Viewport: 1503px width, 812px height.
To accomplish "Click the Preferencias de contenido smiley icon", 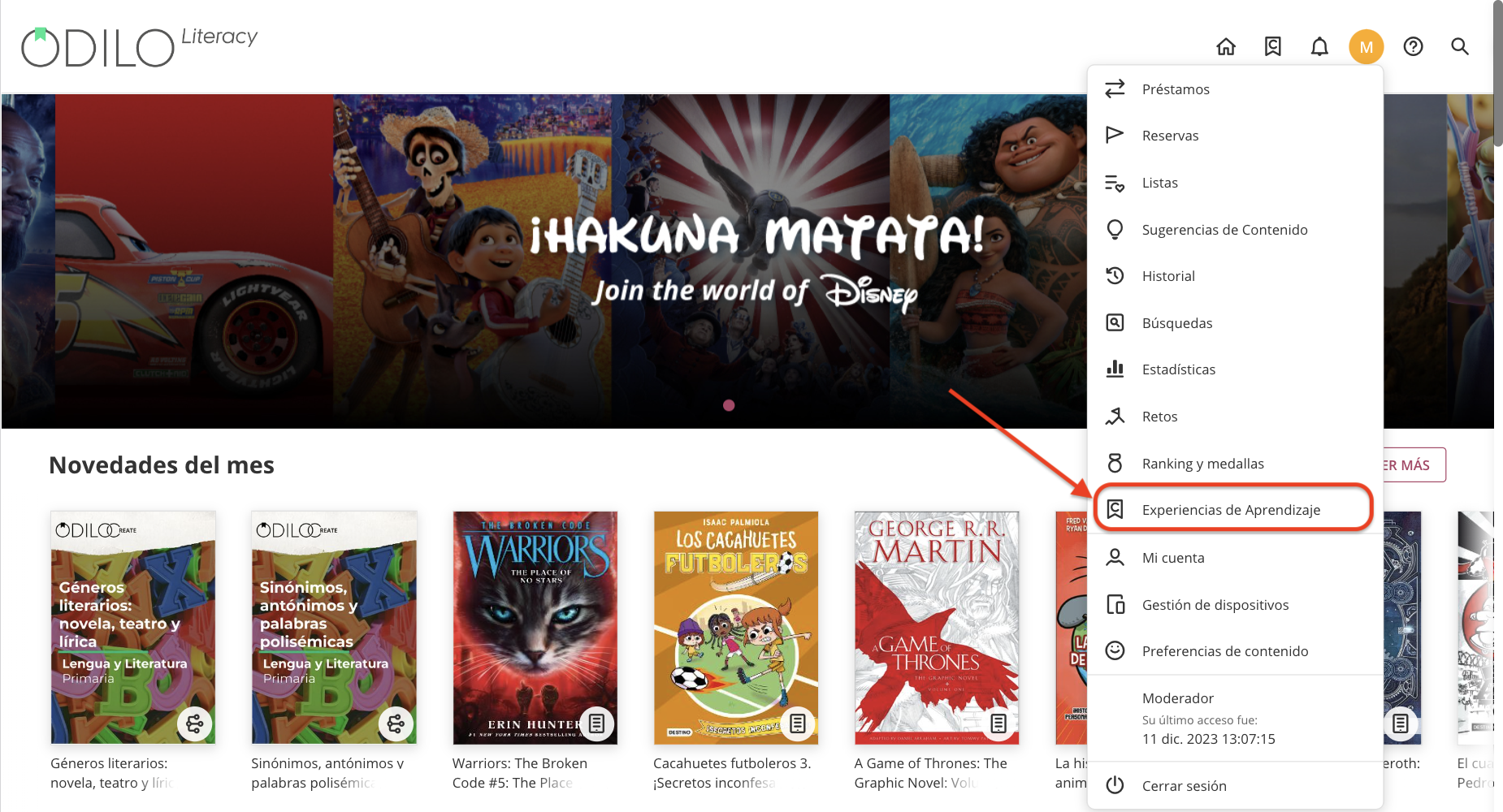I will pyautogui.click(x=1115, y=651).
